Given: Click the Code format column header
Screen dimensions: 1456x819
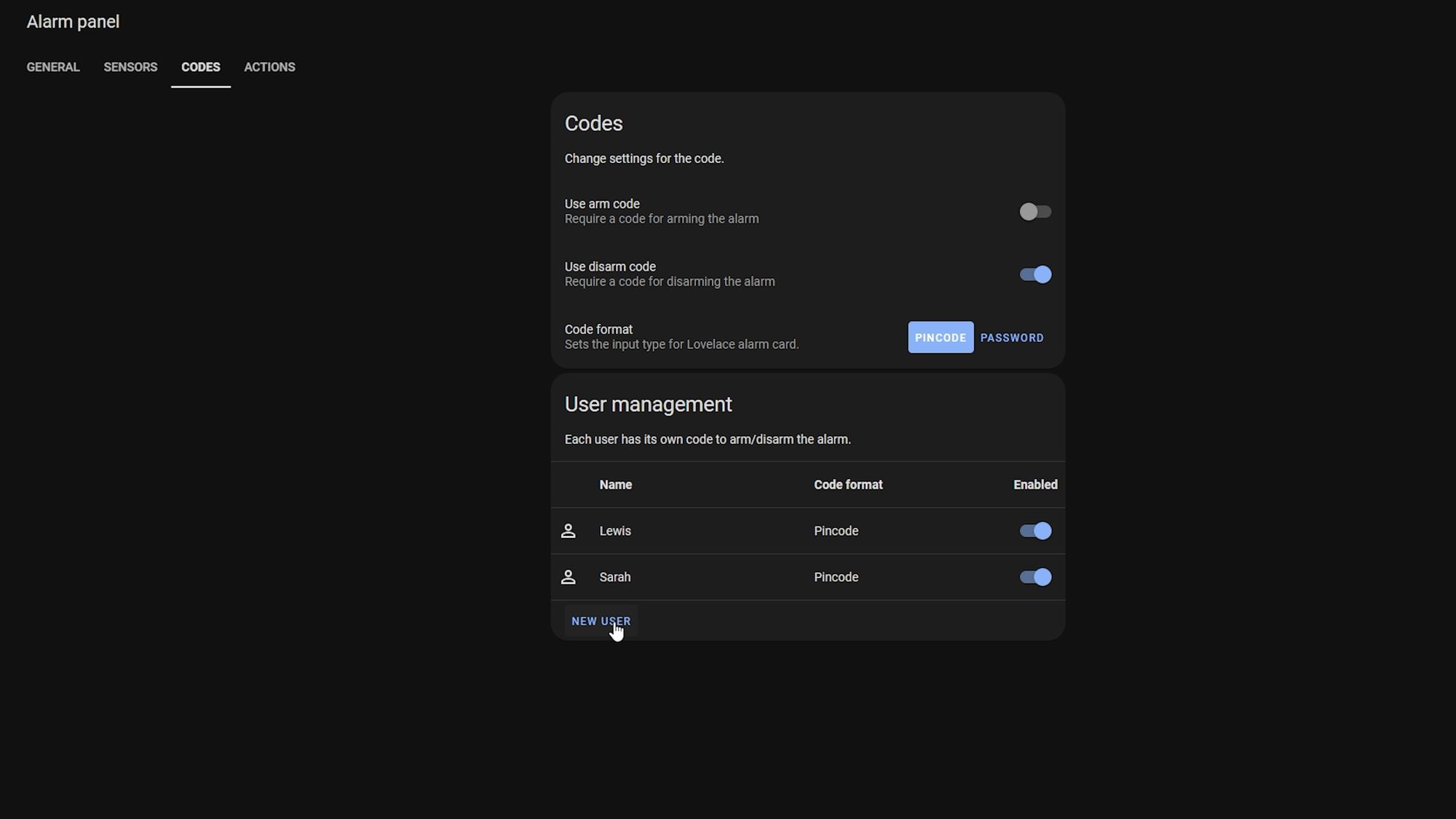Looking at the screenshot, I should click(x=848, y=485).
